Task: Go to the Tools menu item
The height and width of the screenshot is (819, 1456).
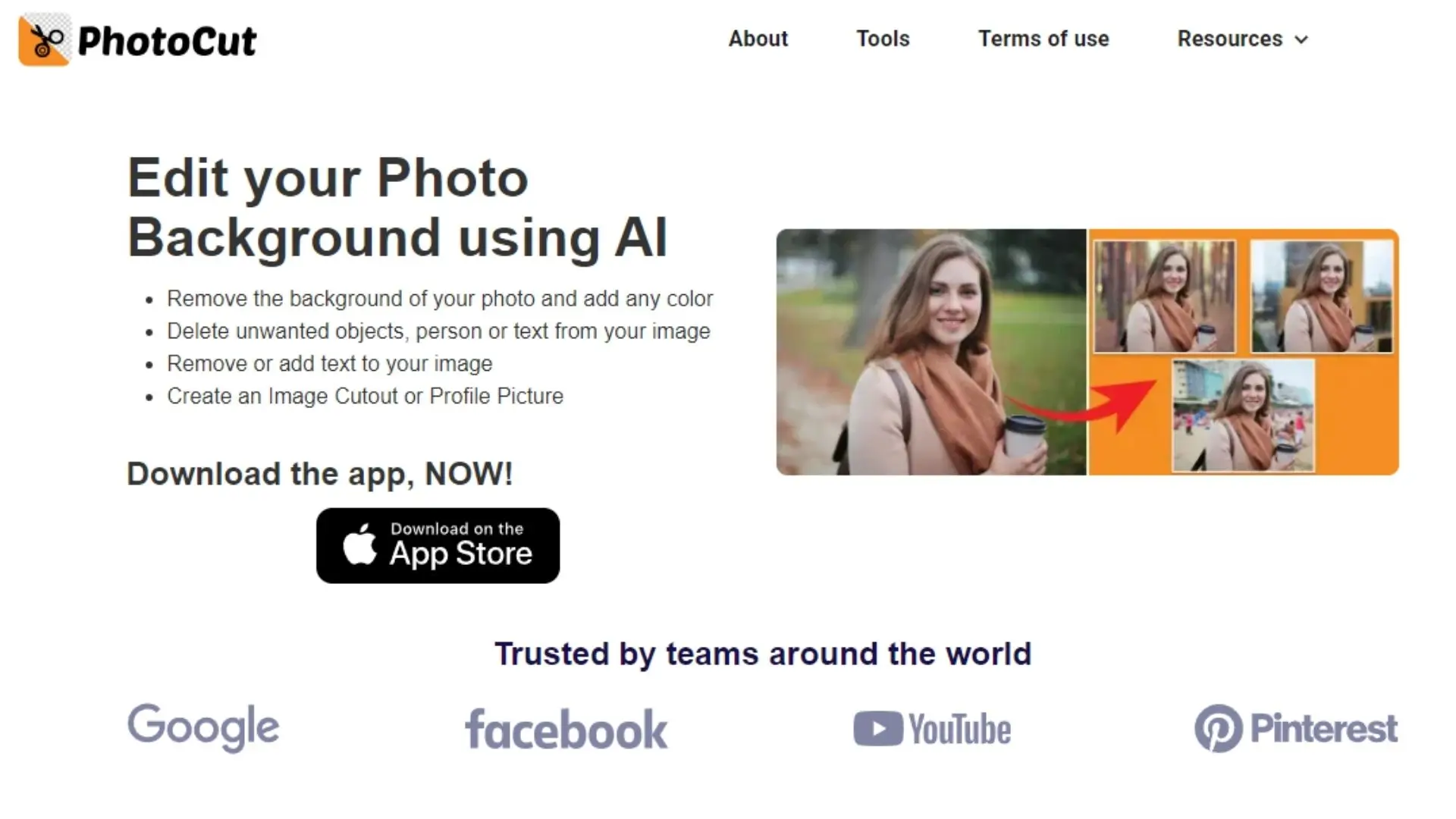Action: [x=883, y=39]
